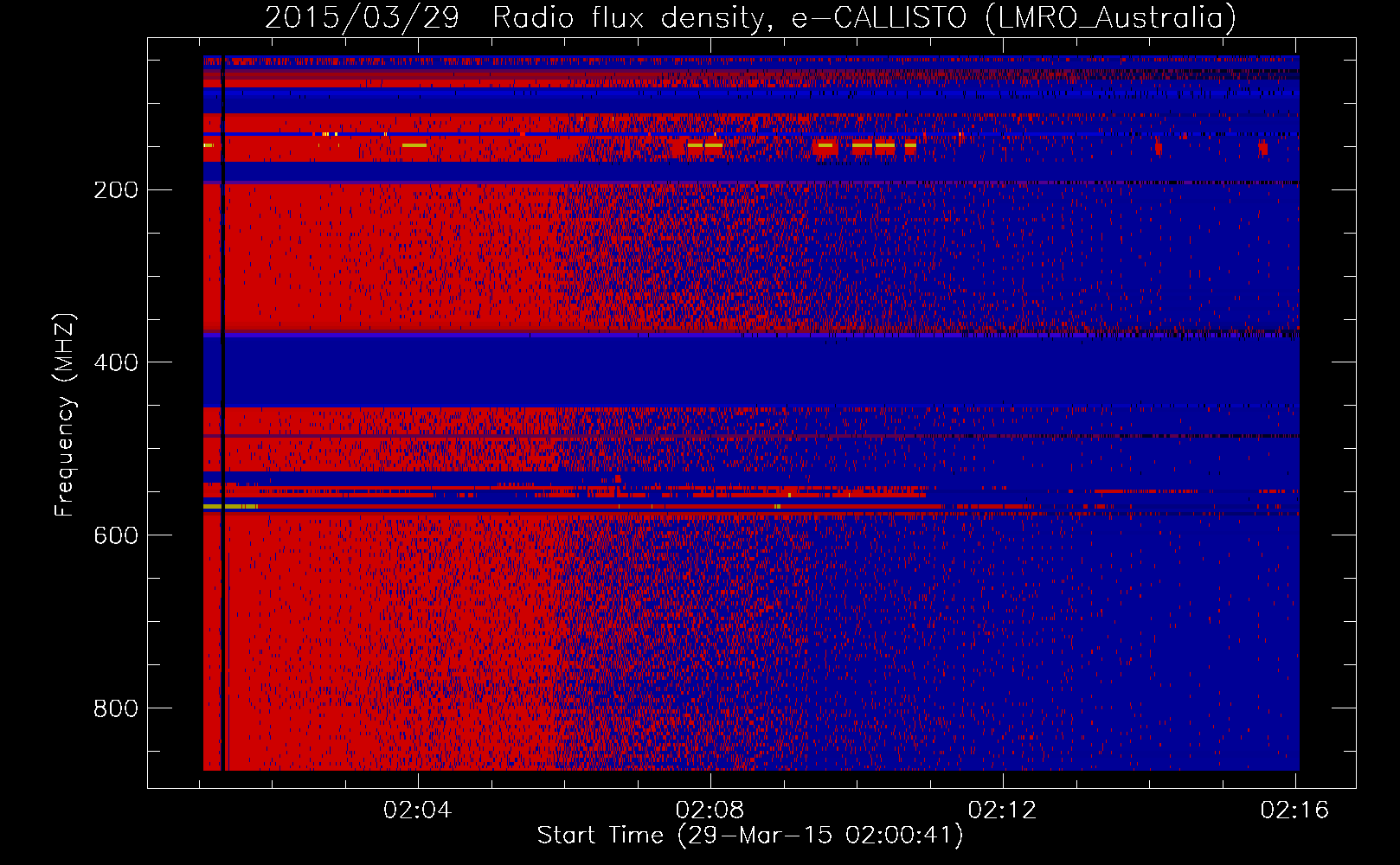Click the "Frequency (MHZ)" axis label
Screen dimensions: 1400x865
(x=65, y=415)
